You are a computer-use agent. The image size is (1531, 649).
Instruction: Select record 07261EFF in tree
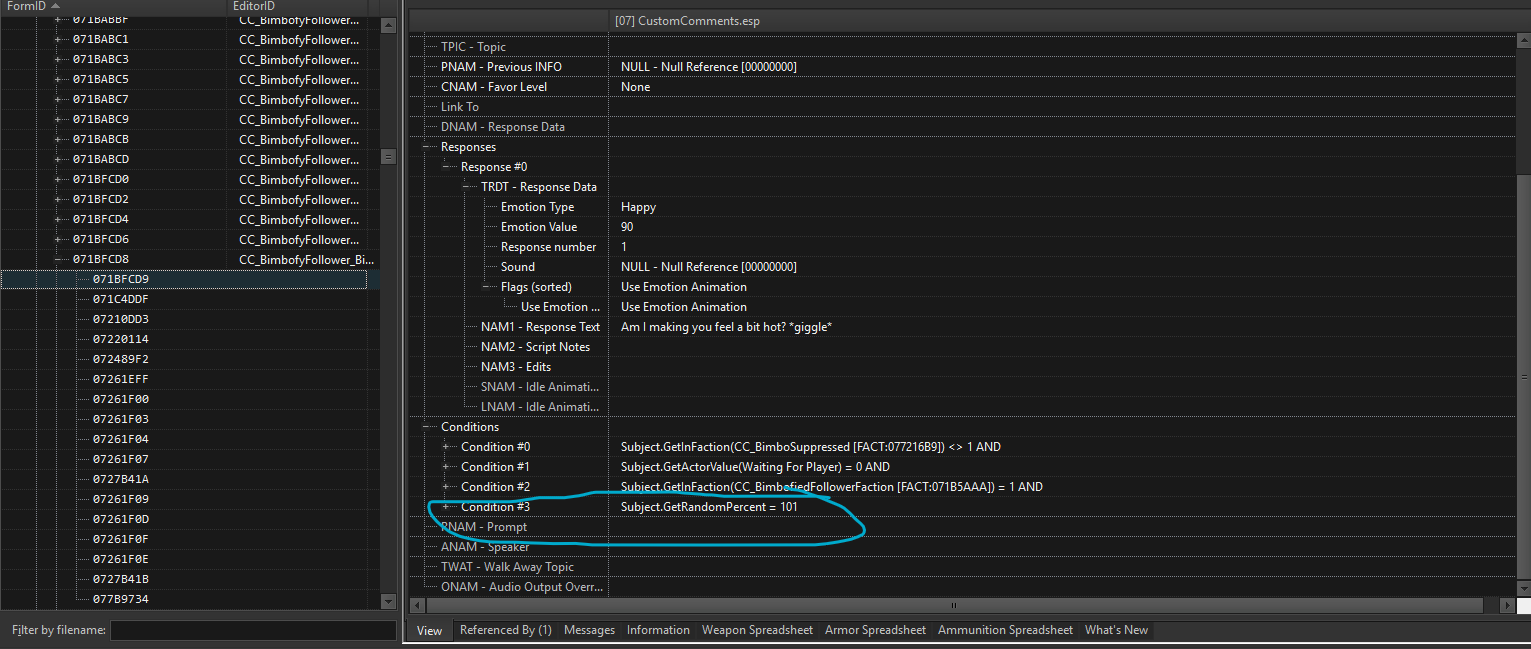point(121,379)
